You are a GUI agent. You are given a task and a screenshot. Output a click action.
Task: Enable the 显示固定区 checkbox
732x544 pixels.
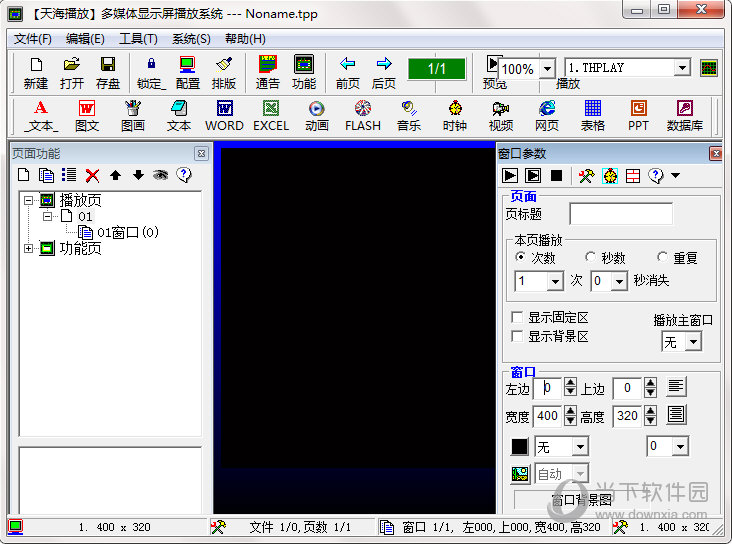pos(517,317)
